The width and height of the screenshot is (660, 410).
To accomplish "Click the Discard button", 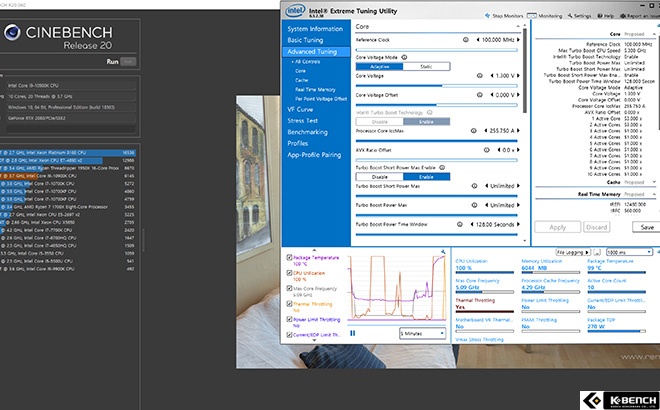I will (596, 227).
